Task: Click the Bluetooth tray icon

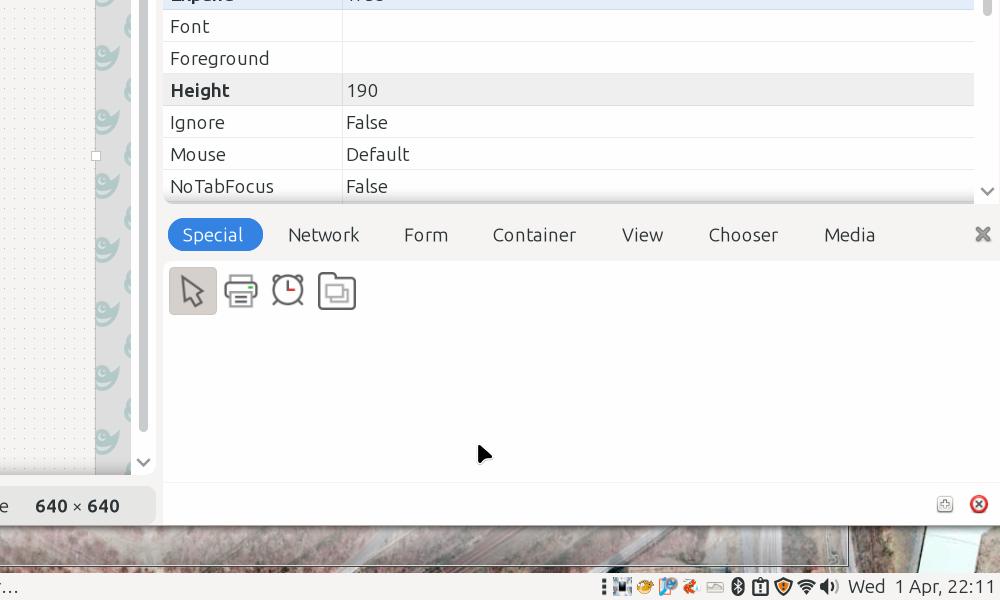Action: [738, 587]
